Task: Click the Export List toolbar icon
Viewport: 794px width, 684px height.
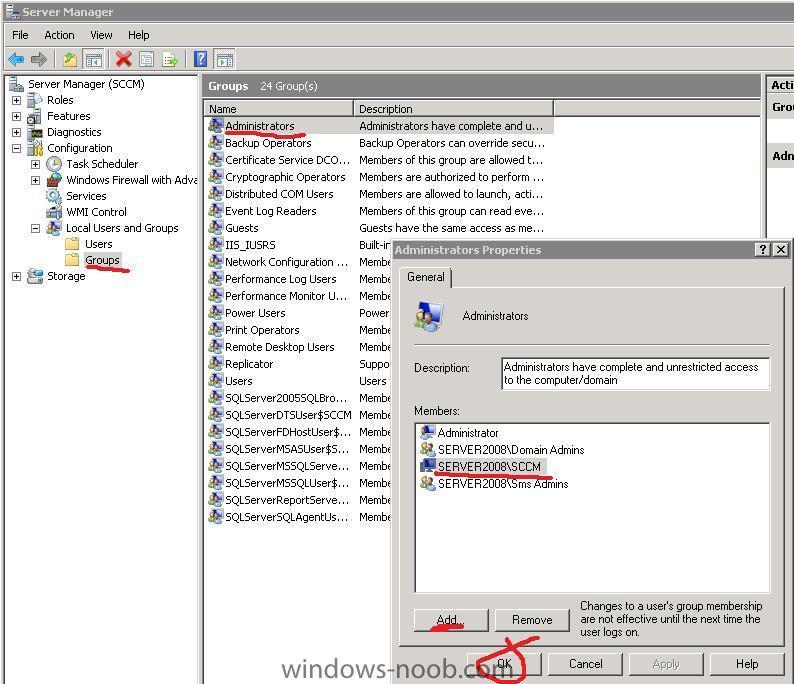Action: pos(170,60)
